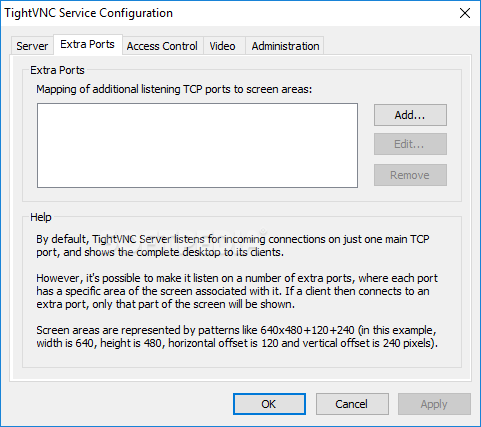481x427 pixels.
Task: Open the Access Control tab
Action: point(162,46)
